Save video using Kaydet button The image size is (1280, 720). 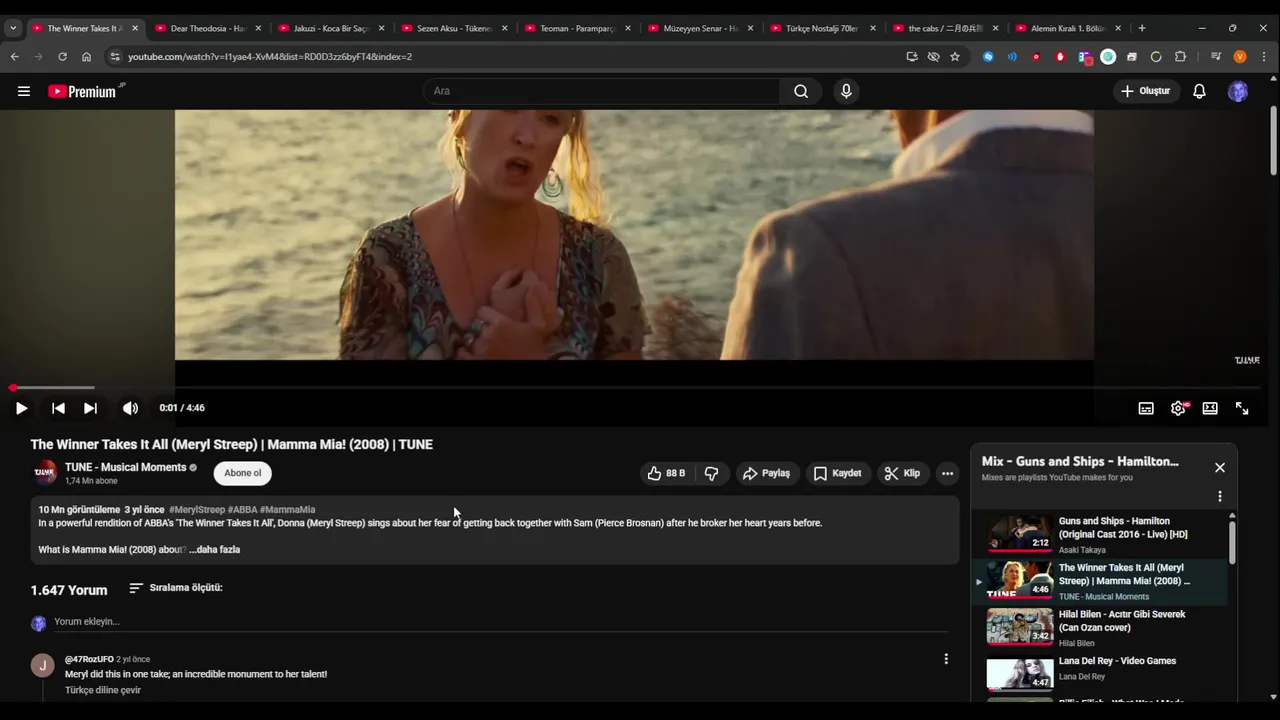point(837,473)
